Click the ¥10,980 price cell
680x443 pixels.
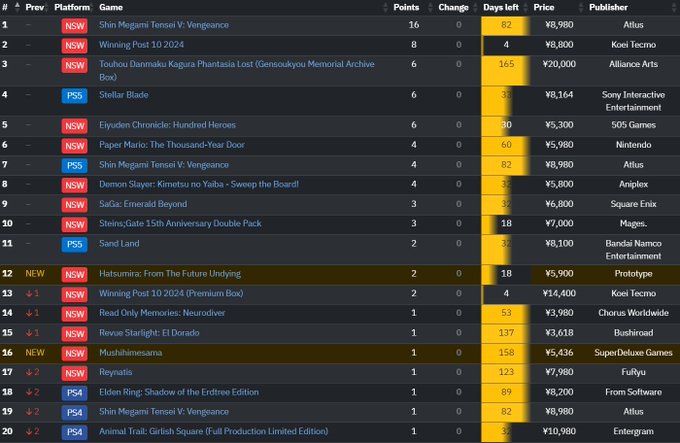click(x=559, y=431)
